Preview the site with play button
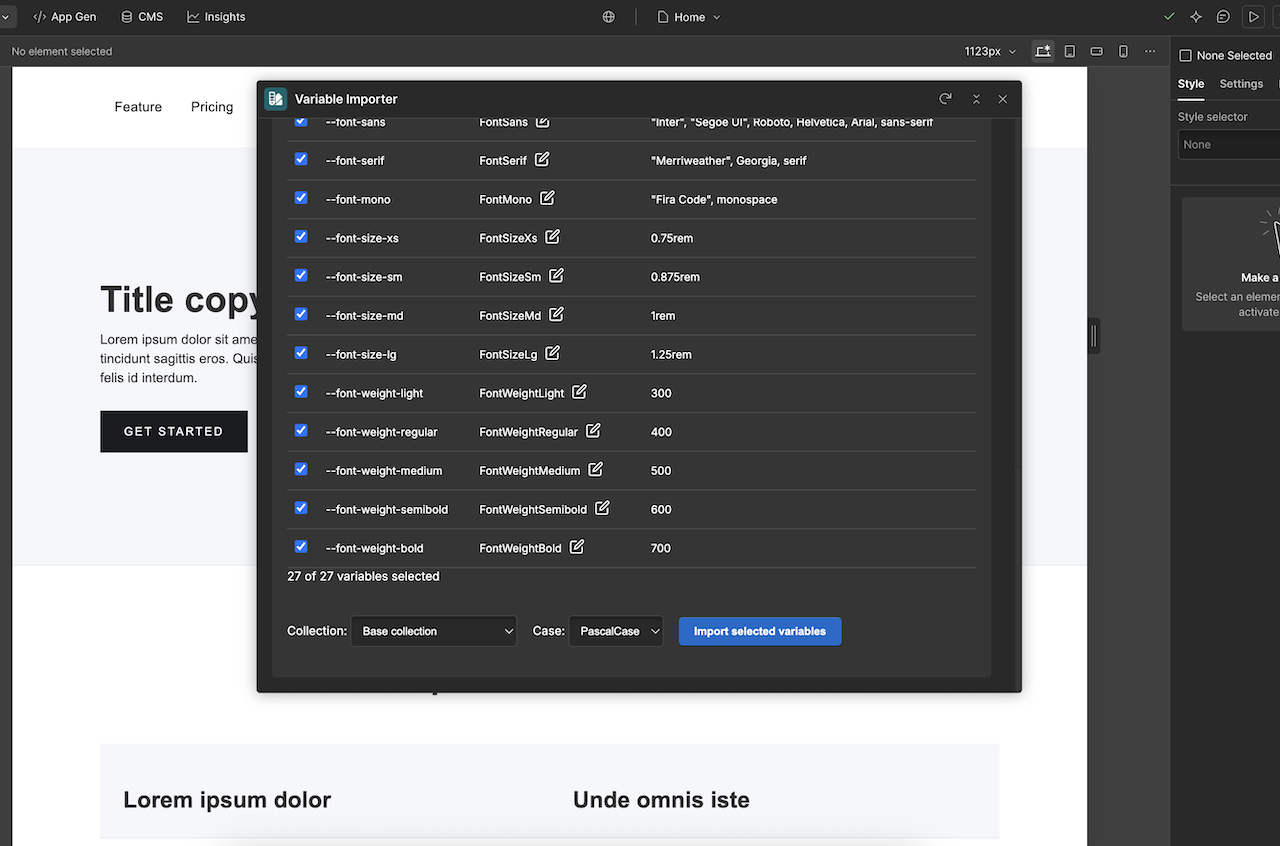 (x=1253, y=17)
